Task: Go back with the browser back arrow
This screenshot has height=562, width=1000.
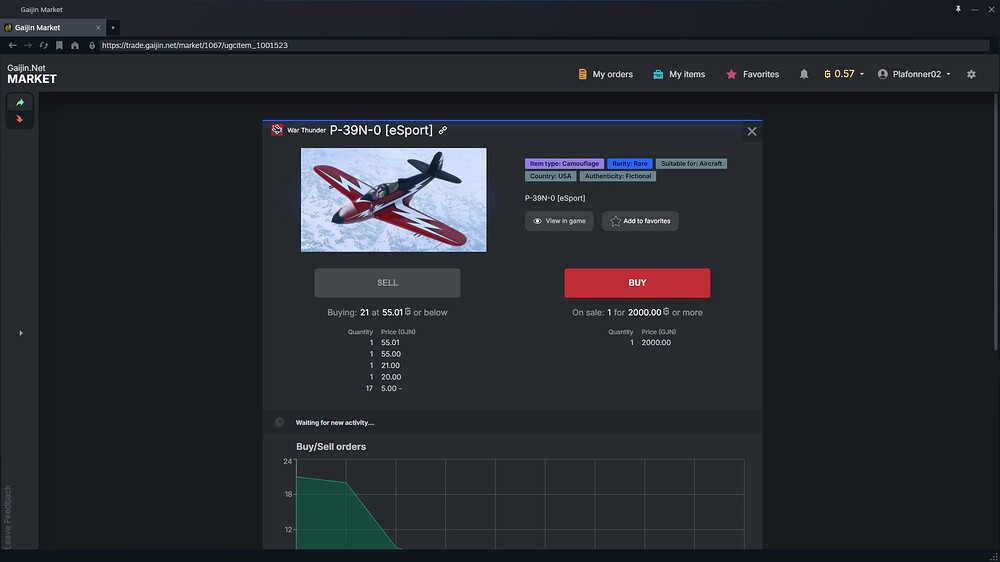Action: coord(12,45)
